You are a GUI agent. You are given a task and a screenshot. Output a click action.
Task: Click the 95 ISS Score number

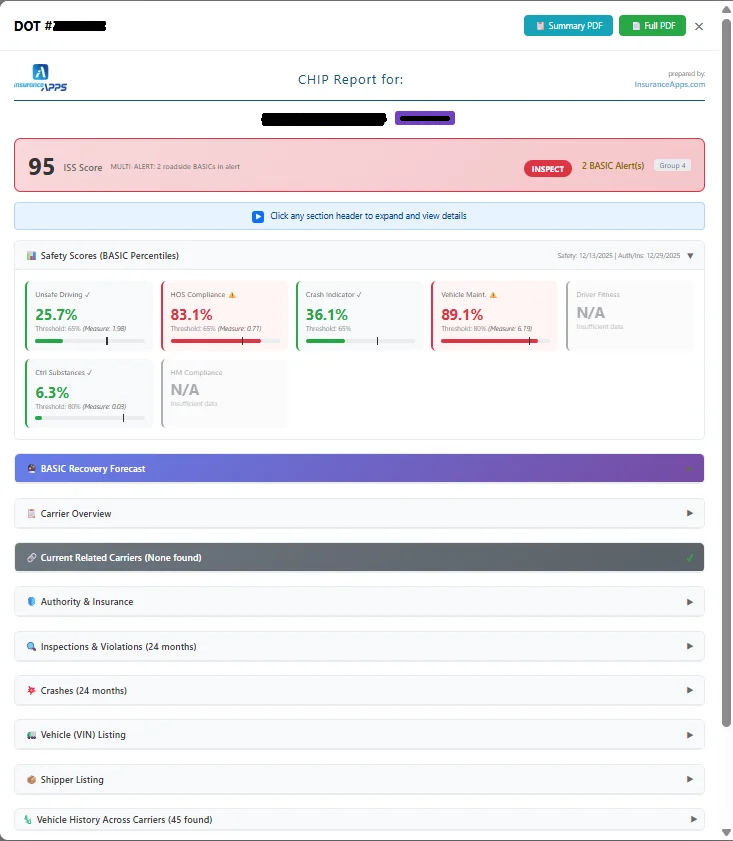point(41,166)
